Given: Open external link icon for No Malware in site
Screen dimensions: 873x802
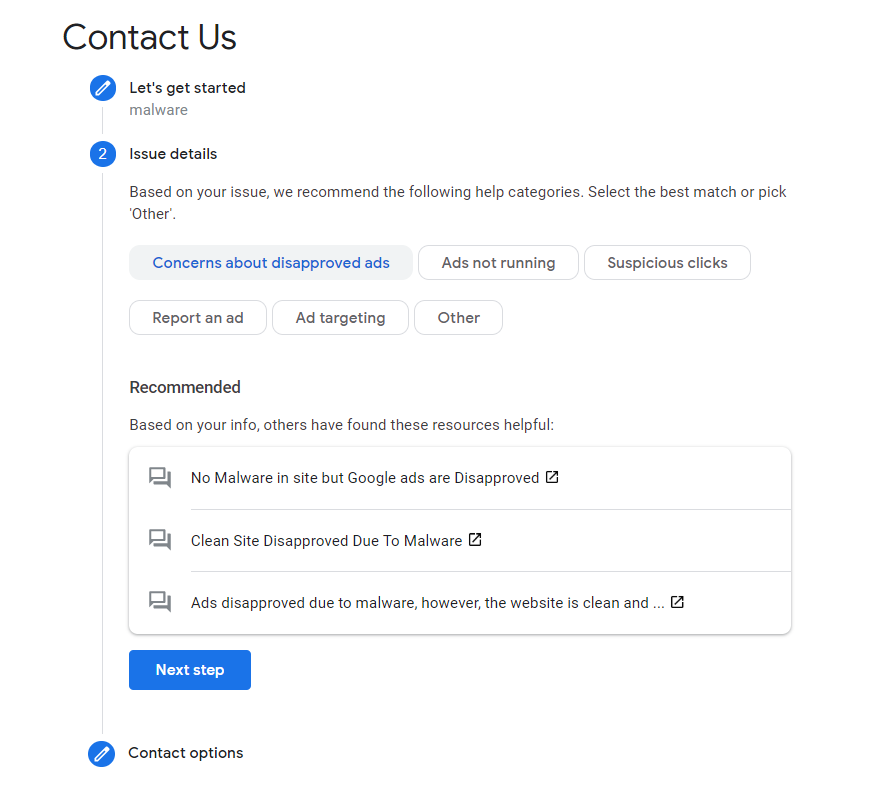Looking at the screenshot, I should coord(552,477).
